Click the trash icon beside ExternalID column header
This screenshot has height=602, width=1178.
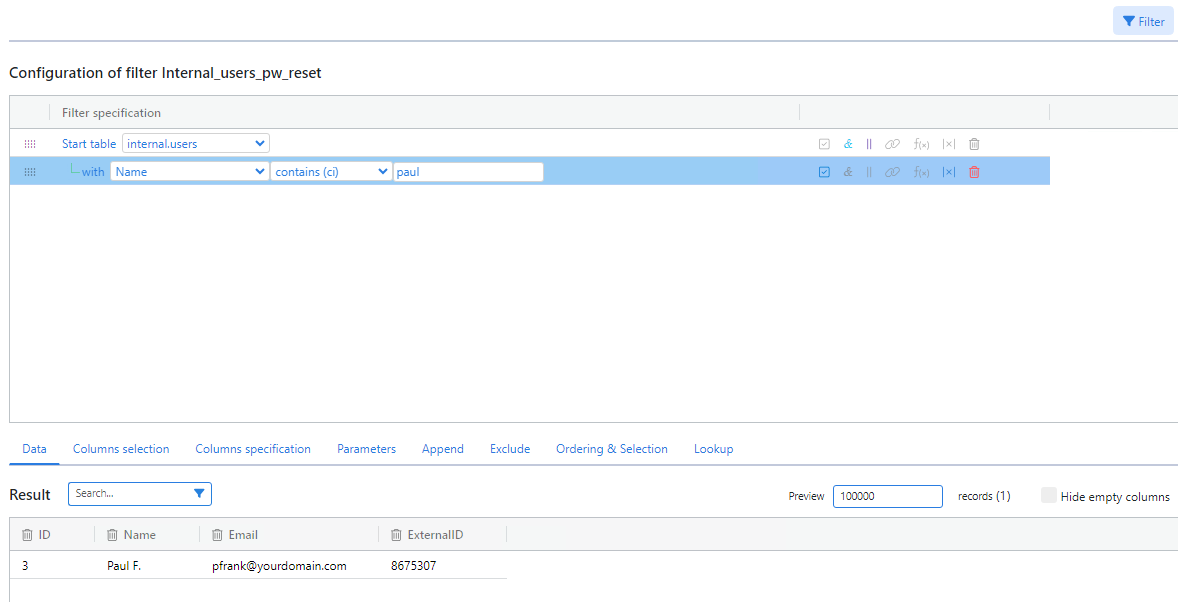point(397,535)
